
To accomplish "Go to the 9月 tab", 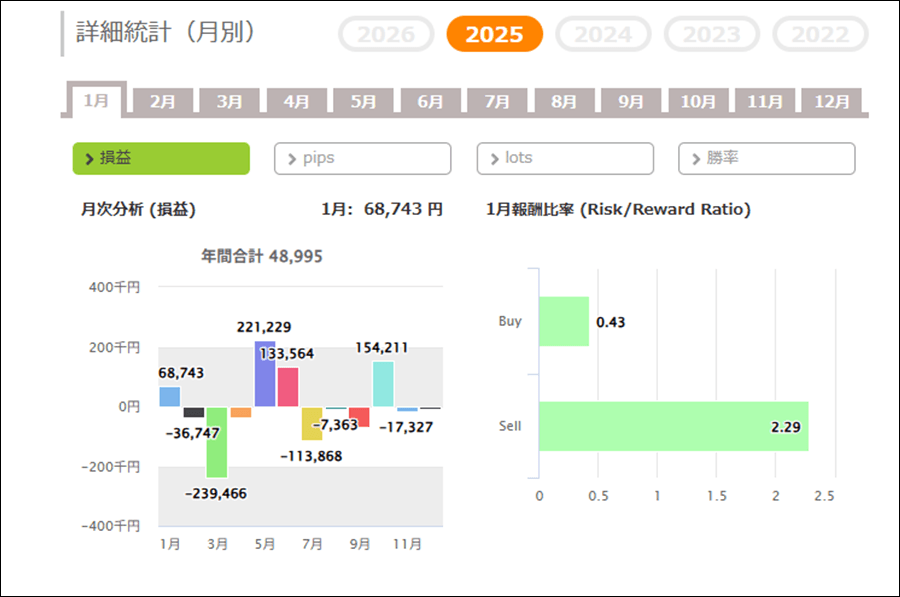I will point(631,102).
